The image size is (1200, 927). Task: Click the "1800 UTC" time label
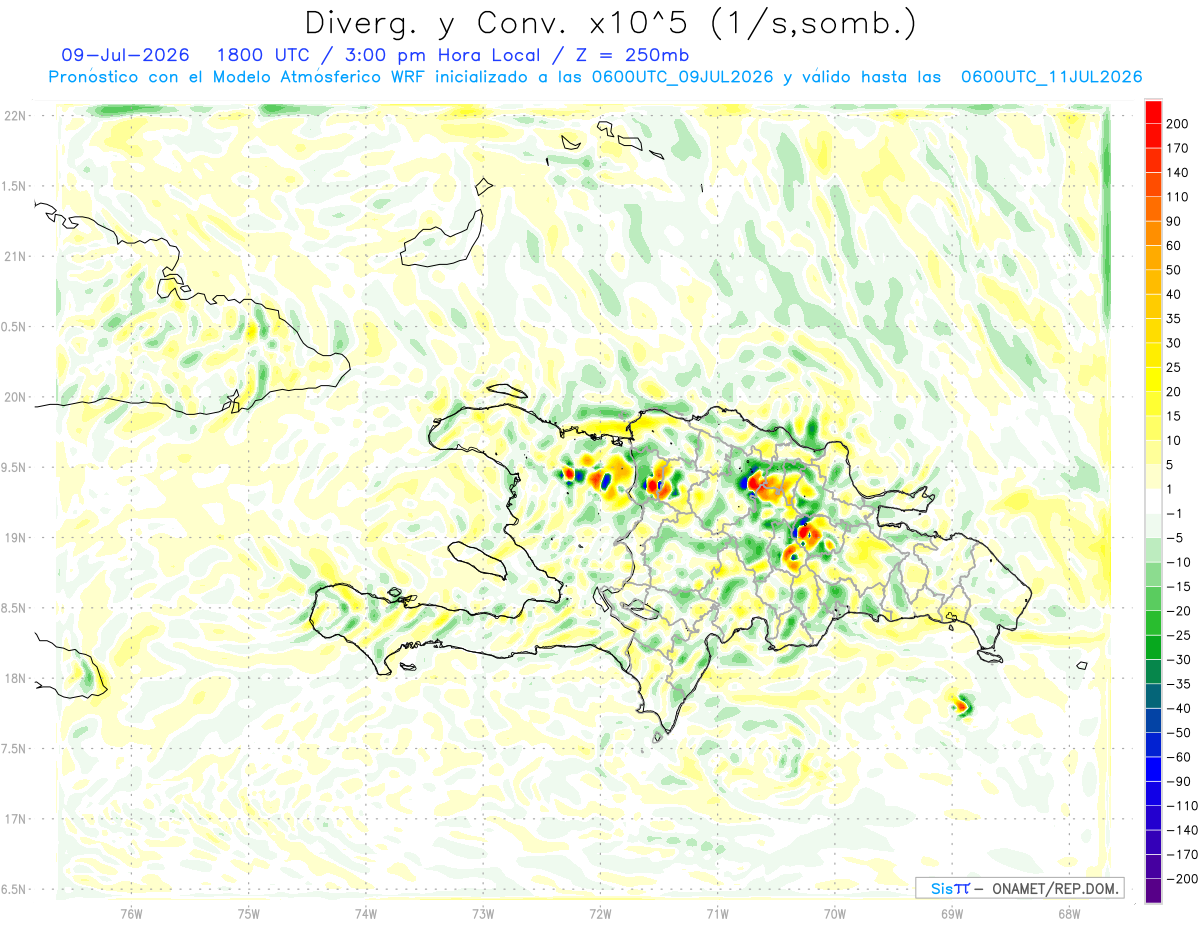[266, 54]
